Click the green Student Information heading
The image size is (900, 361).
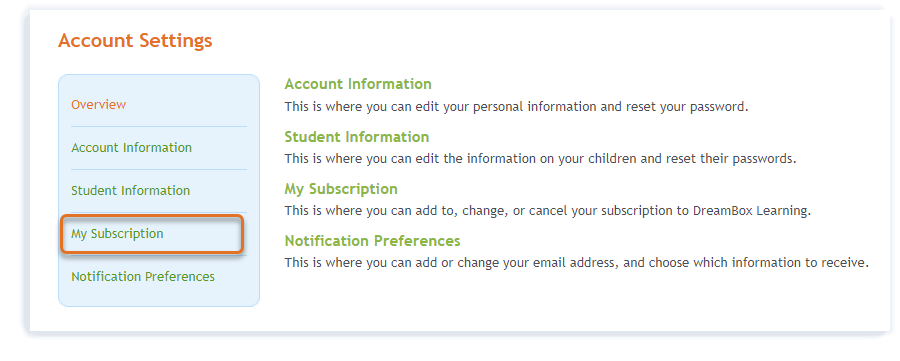coord(357,137)
